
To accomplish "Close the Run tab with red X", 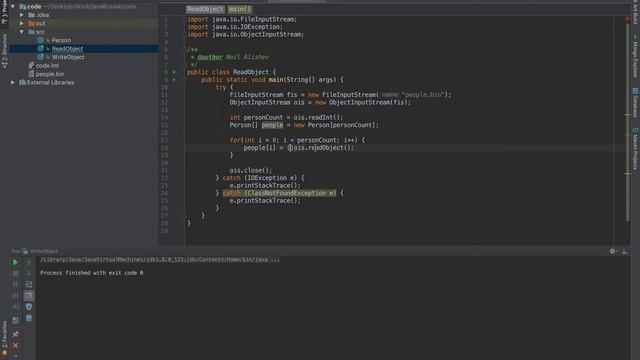I will [15, 346].
